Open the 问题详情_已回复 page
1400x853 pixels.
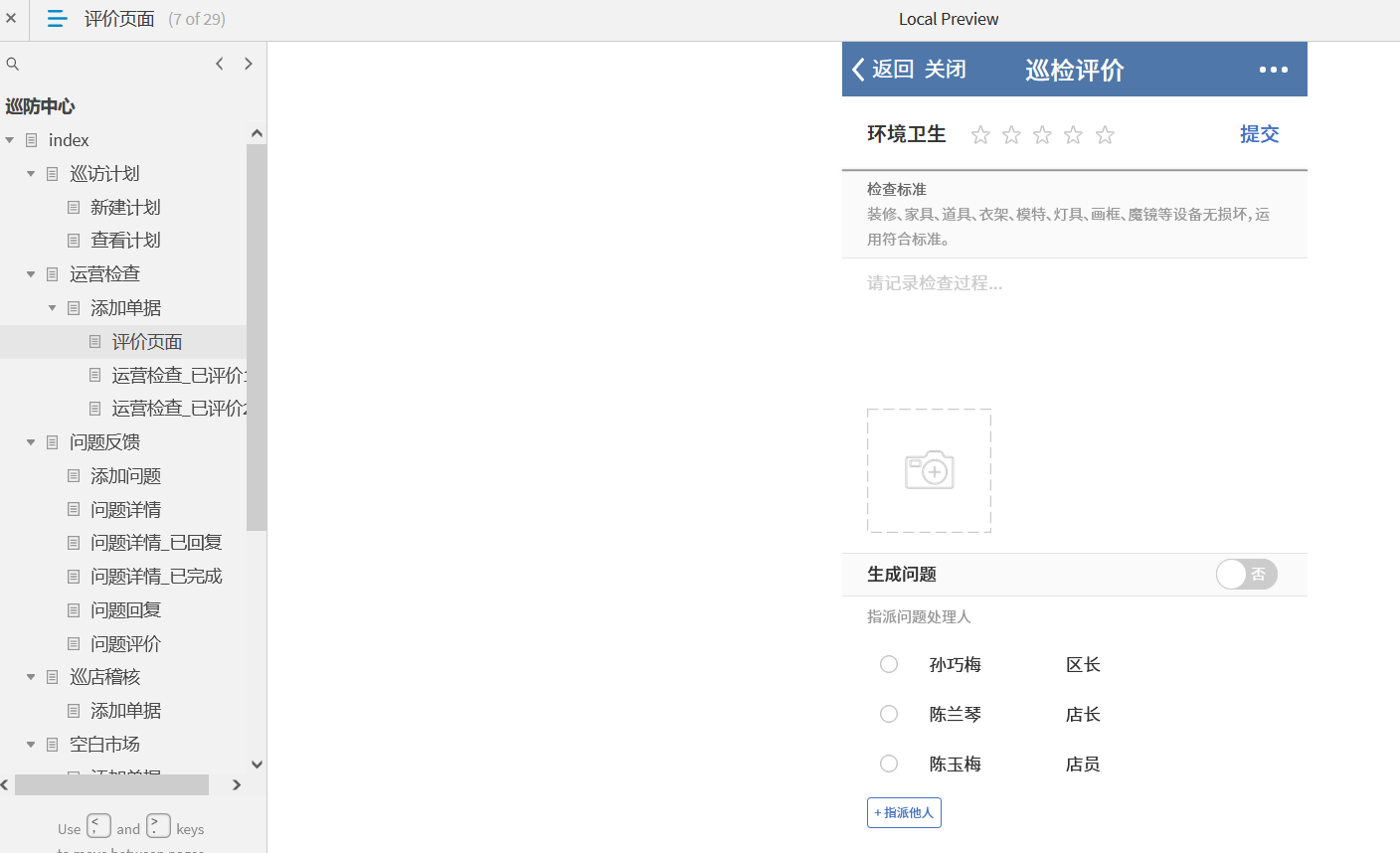click(x=156, y=543)
